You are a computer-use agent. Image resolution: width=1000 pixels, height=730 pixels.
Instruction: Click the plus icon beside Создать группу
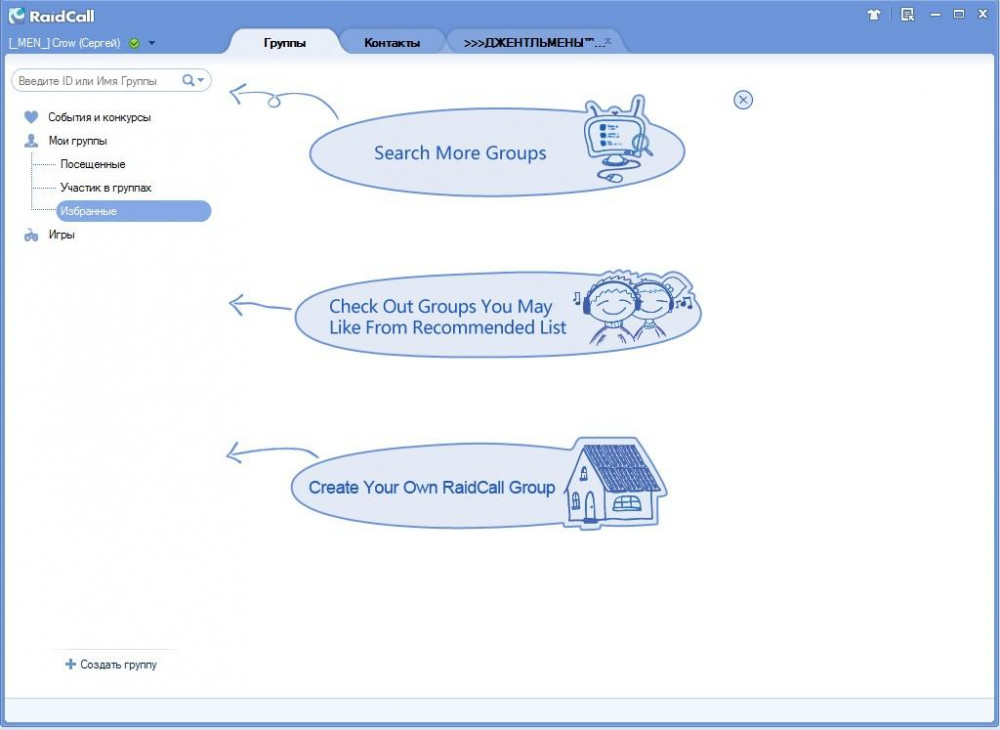coord(70,664)
